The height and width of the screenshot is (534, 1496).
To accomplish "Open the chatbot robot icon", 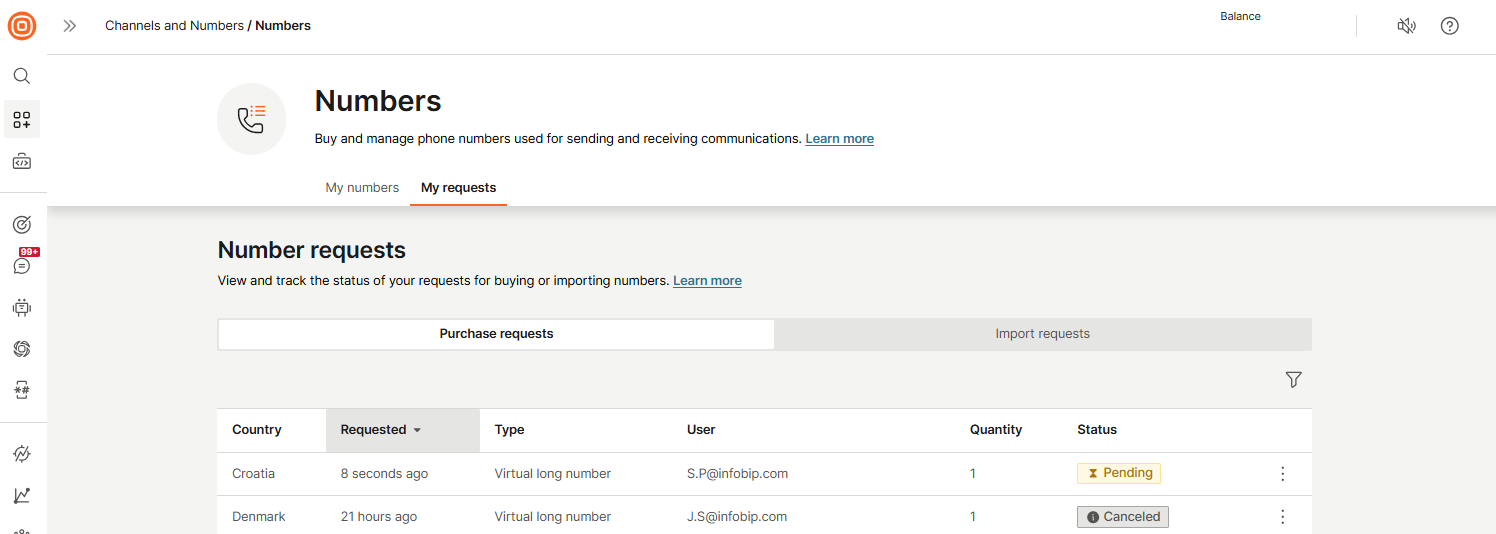I will [x=22, y=308].
